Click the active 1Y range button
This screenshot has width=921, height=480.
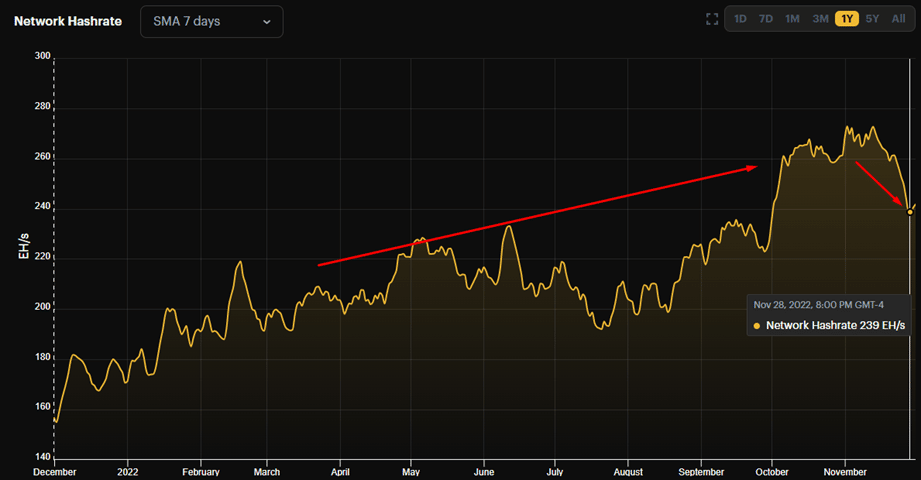click(x=847, y=19)
